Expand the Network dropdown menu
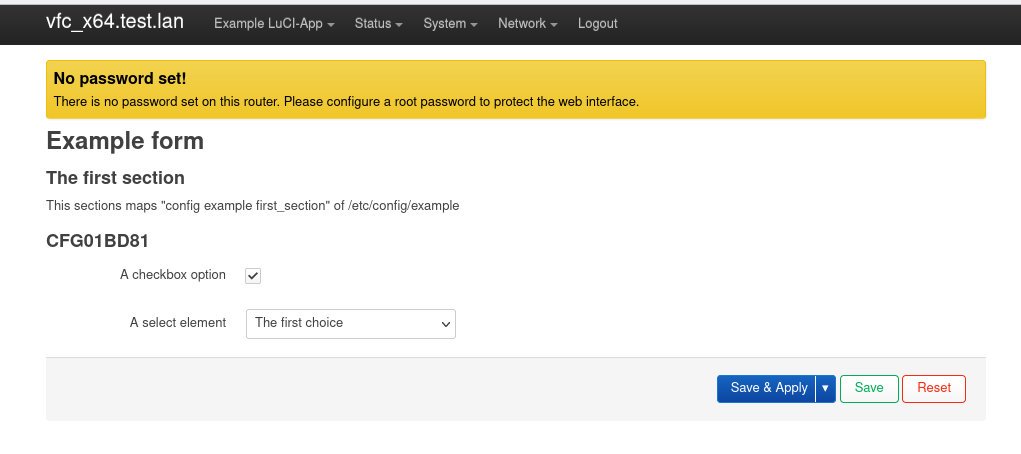This screenshot has height=454, width=1021. [x=527, y=23]
